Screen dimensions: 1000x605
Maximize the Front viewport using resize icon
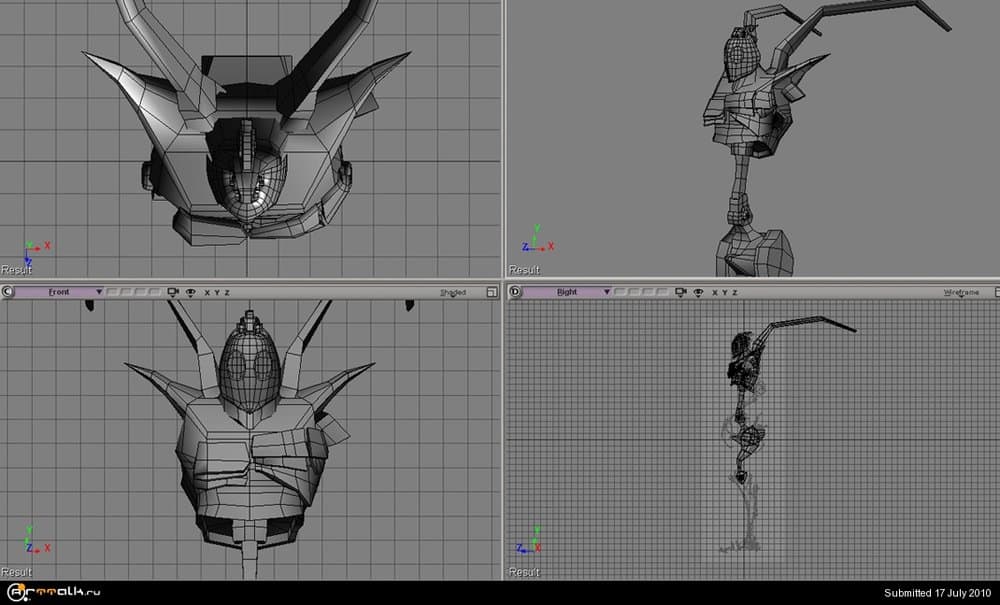(x=490, y=292)
